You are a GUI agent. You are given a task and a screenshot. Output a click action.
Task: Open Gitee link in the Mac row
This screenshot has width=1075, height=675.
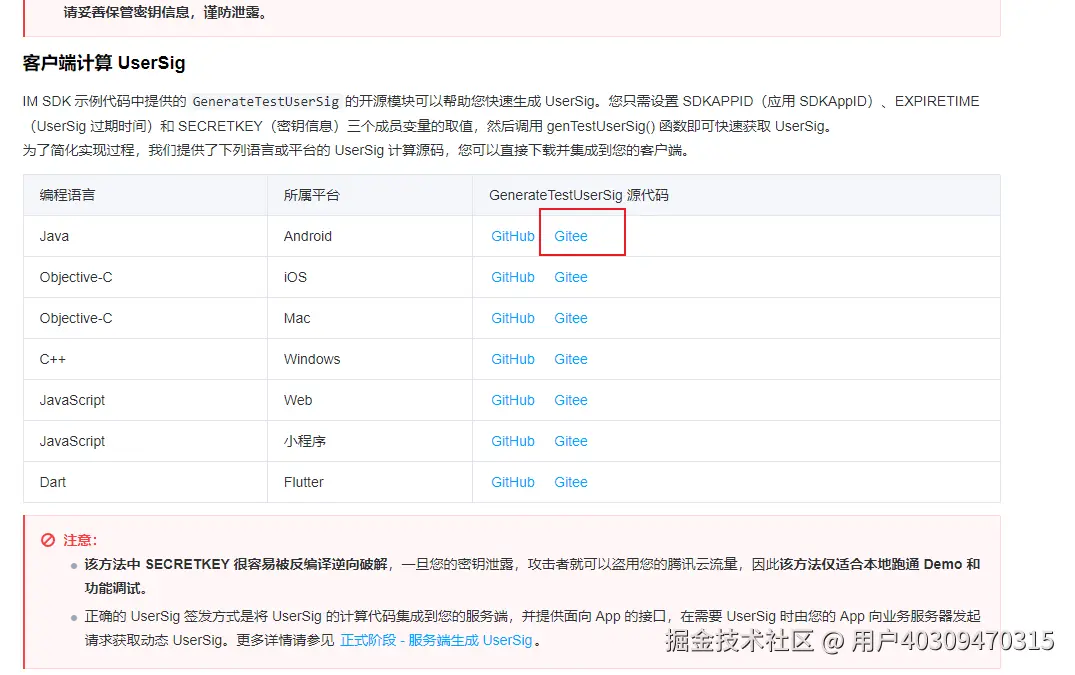click(x=571, y=319)
